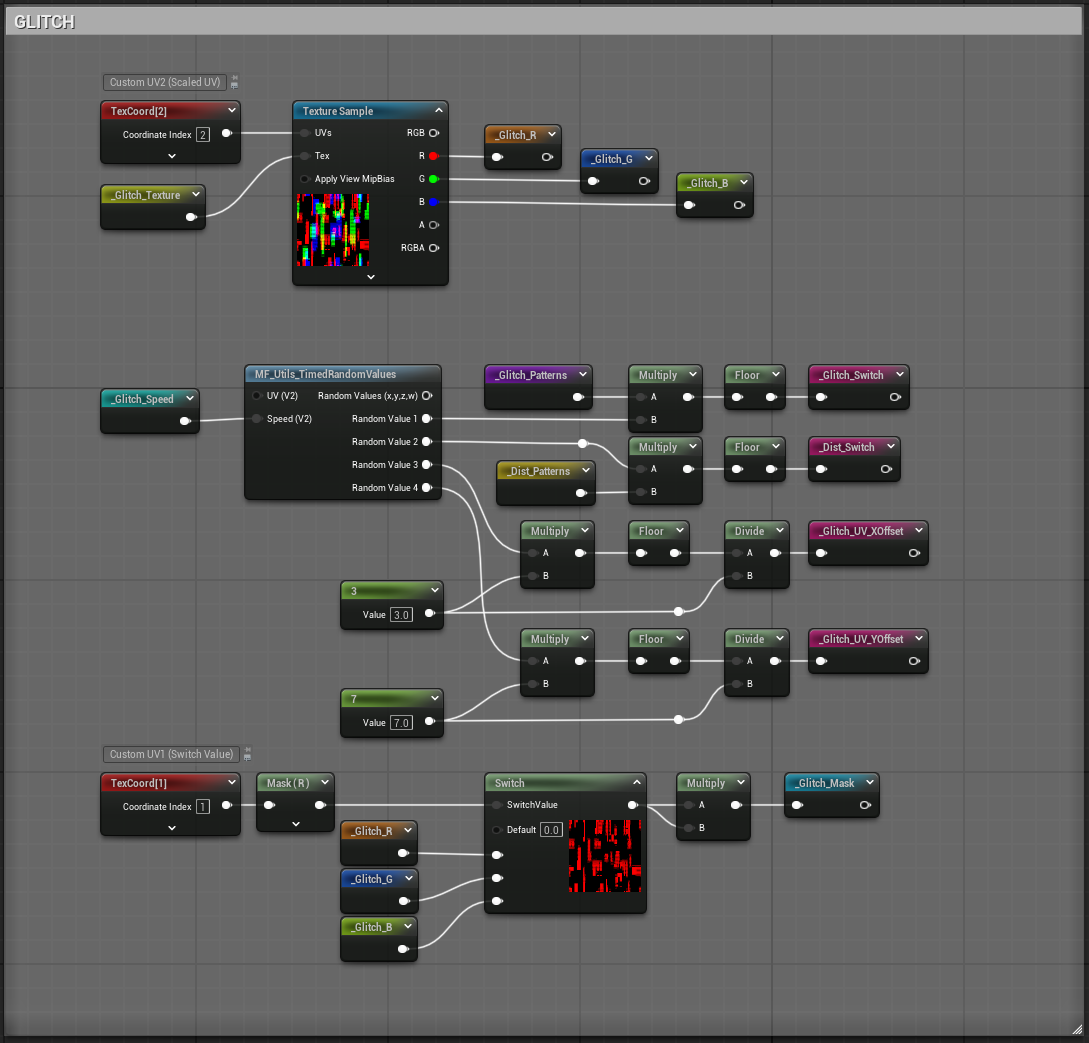Click the comment bubble icon beside Custom UV1
Image resolution: width=1089 pixels, height=1043 pixels.
click(x=247, y=754)
